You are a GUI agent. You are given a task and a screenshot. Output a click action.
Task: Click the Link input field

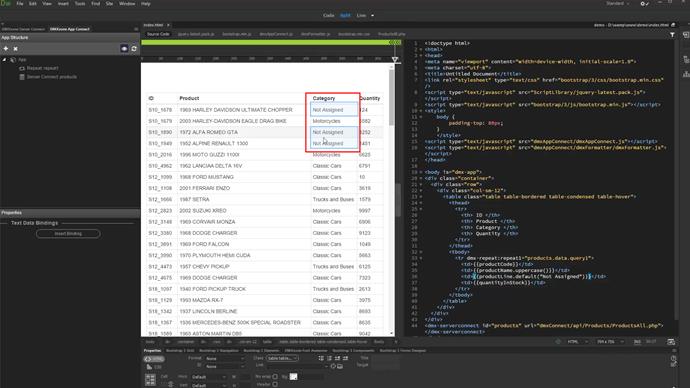tap(296, 366)
